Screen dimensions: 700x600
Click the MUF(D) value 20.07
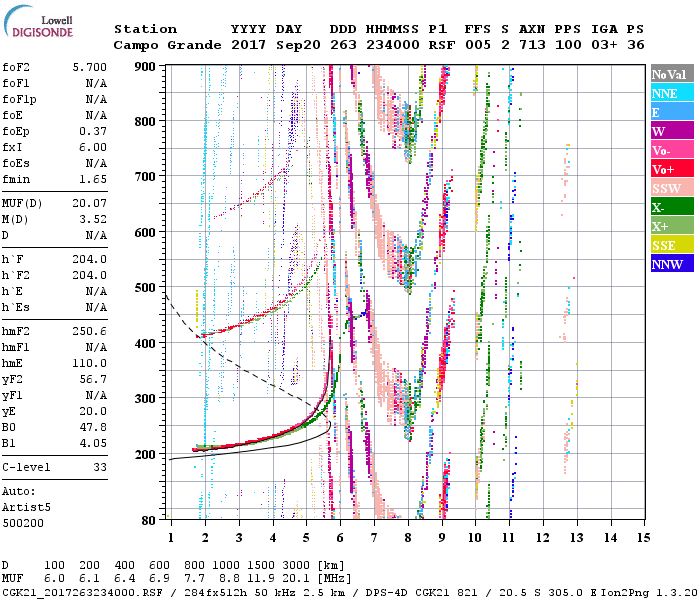tap(90, 204)
